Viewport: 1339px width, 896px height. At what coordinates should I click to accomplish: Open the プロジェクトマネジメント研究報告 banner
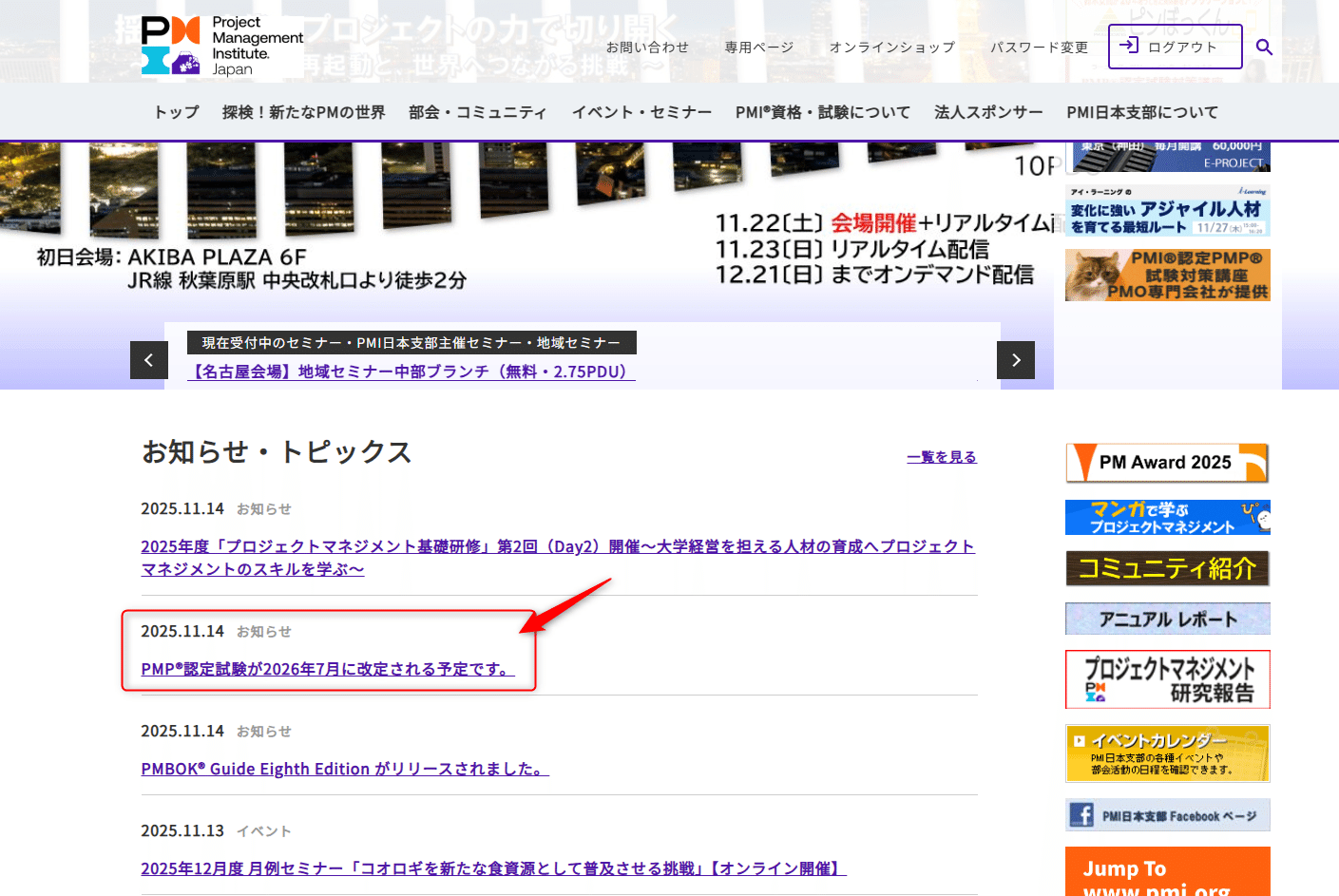click(1167, 678)
